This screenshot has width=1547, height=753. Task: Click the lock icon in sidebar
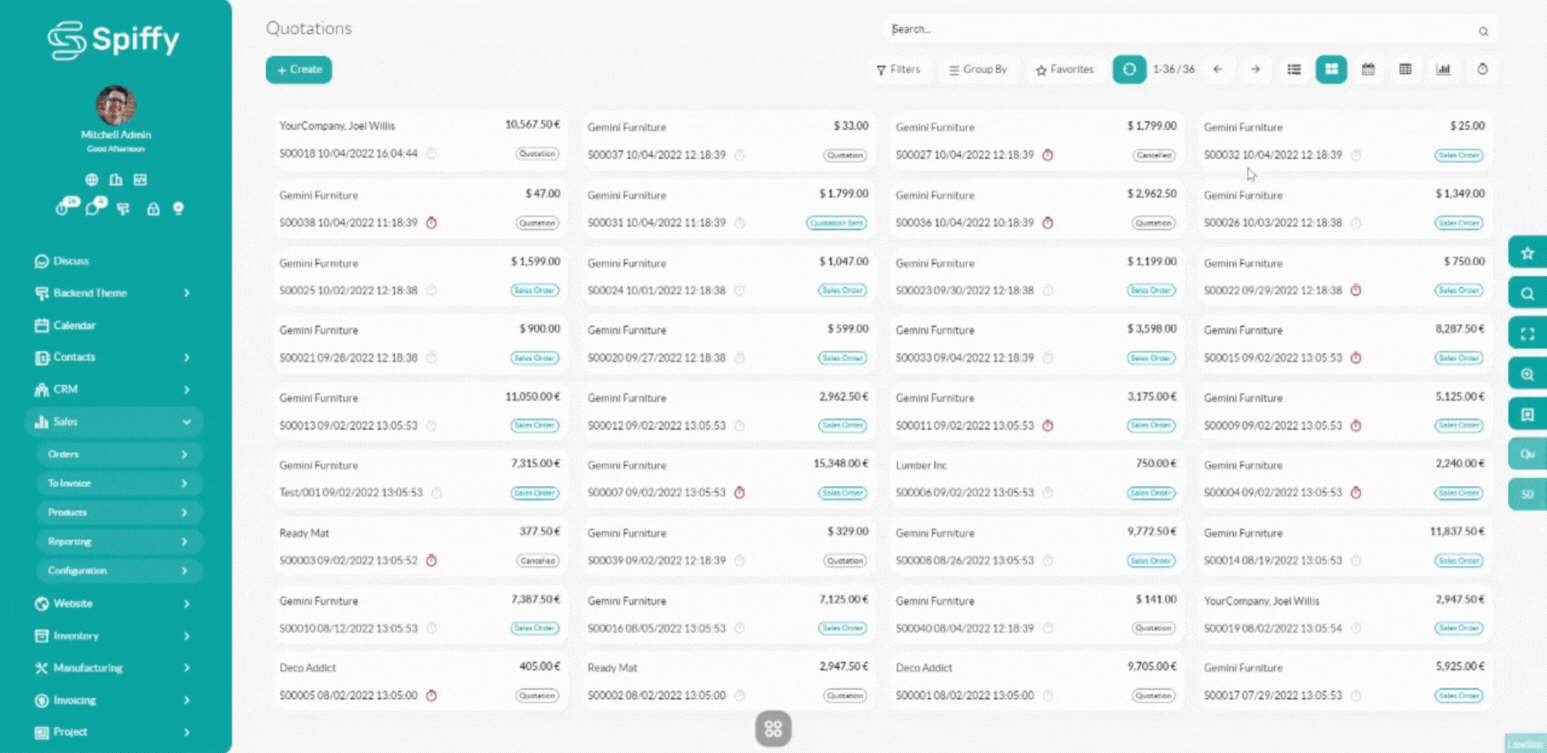pos(153,209)
